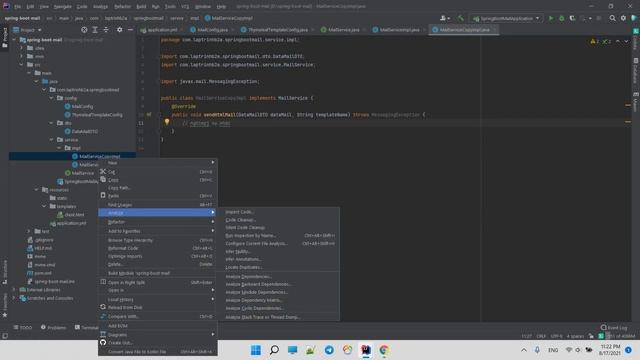Open the SpringBootMailApplication run configuration dropdown
The image size is (640, 360).
point(506,18)
